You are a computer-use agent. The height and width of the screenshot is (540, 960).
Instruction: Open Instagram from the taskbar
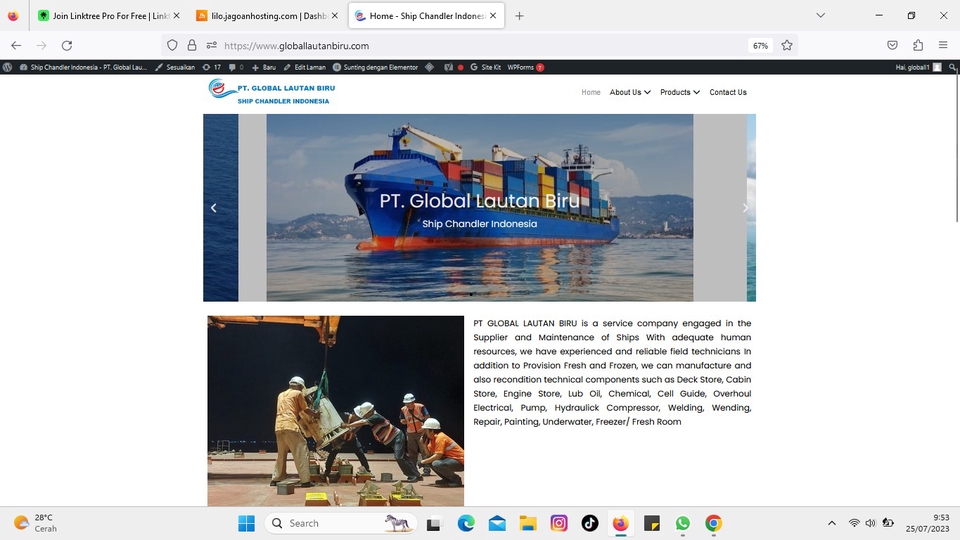[559, 523]
